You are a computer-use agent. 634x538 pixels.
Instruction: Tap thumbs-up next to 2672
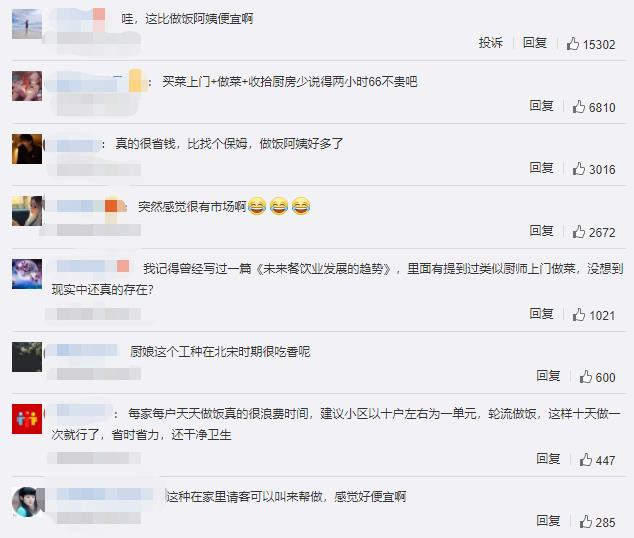click(x=578, y=232)
